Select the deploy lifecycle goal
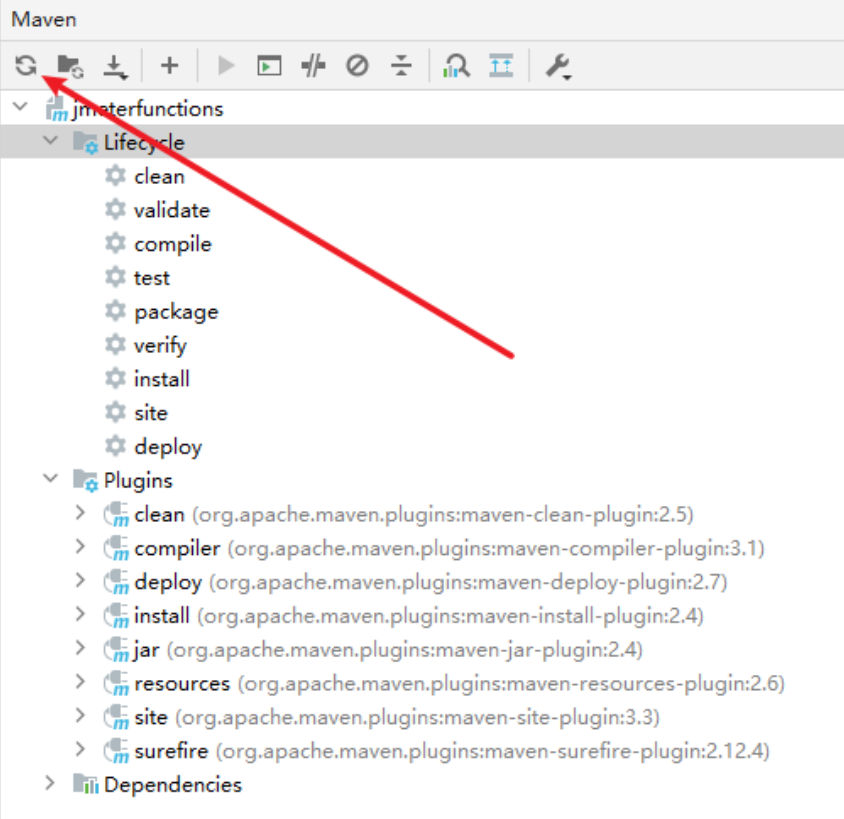The width and height of the screenshot is (844, 819). coord(167,447)
